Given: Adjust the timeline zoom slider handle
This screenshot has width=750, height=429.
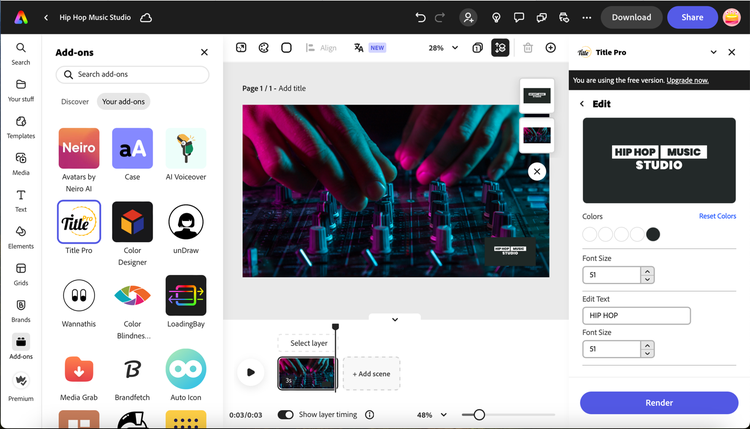Looking at the screenshot, I should tap(479, 415).
